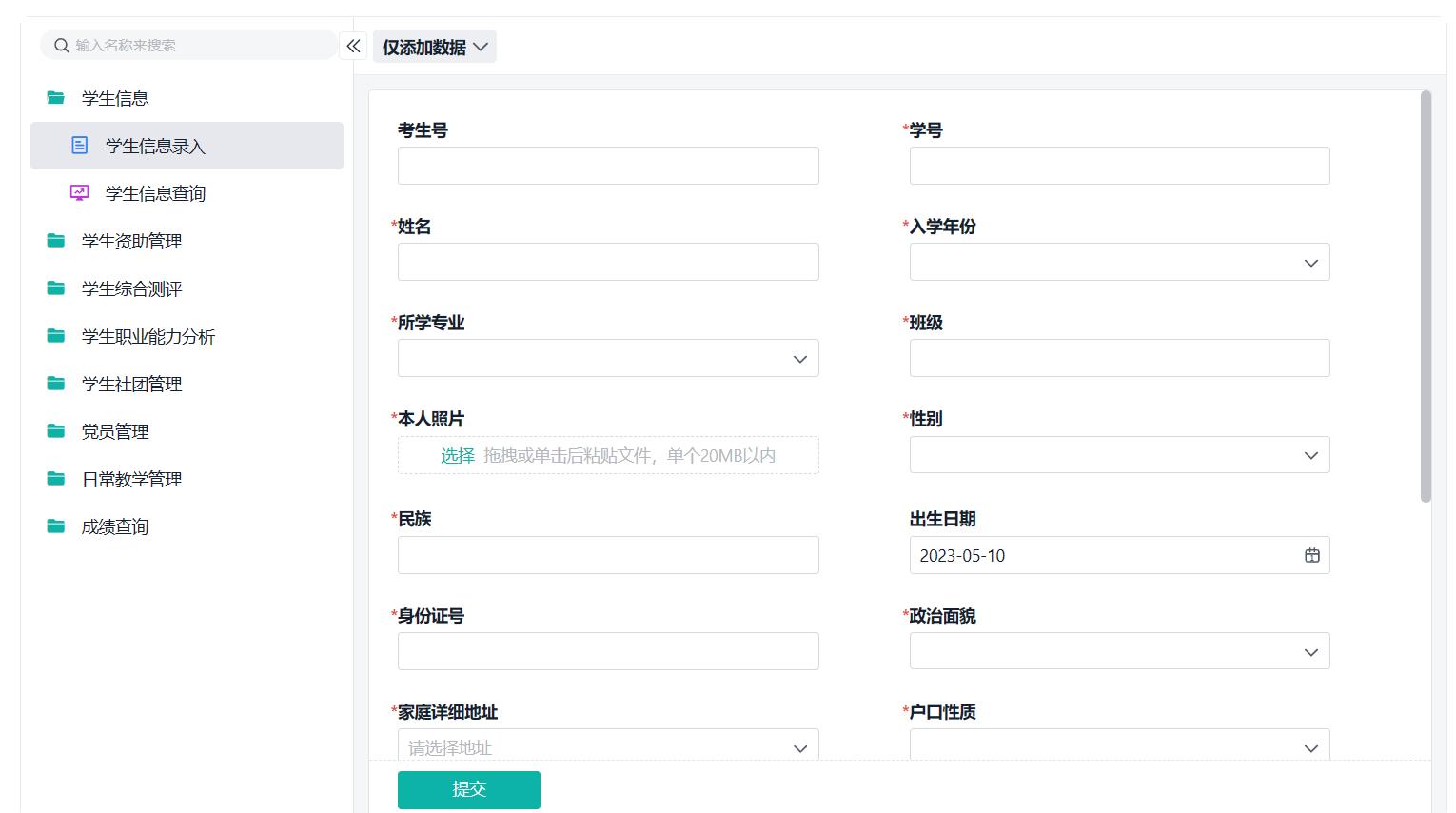
Task: Click the folder icon next to 党员管理
Action: 55,430
